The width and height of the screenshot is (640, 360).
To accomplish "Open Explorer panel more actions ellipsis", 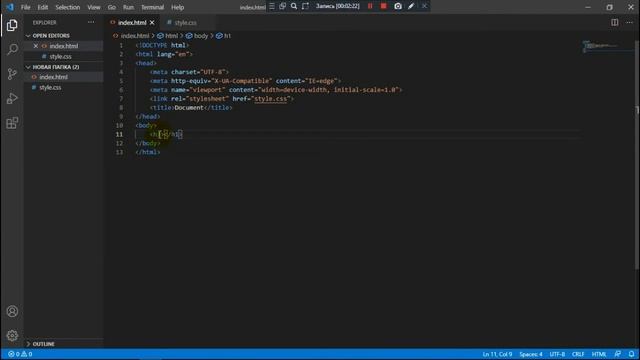I will pyautogui.click(x=91, y=22).
